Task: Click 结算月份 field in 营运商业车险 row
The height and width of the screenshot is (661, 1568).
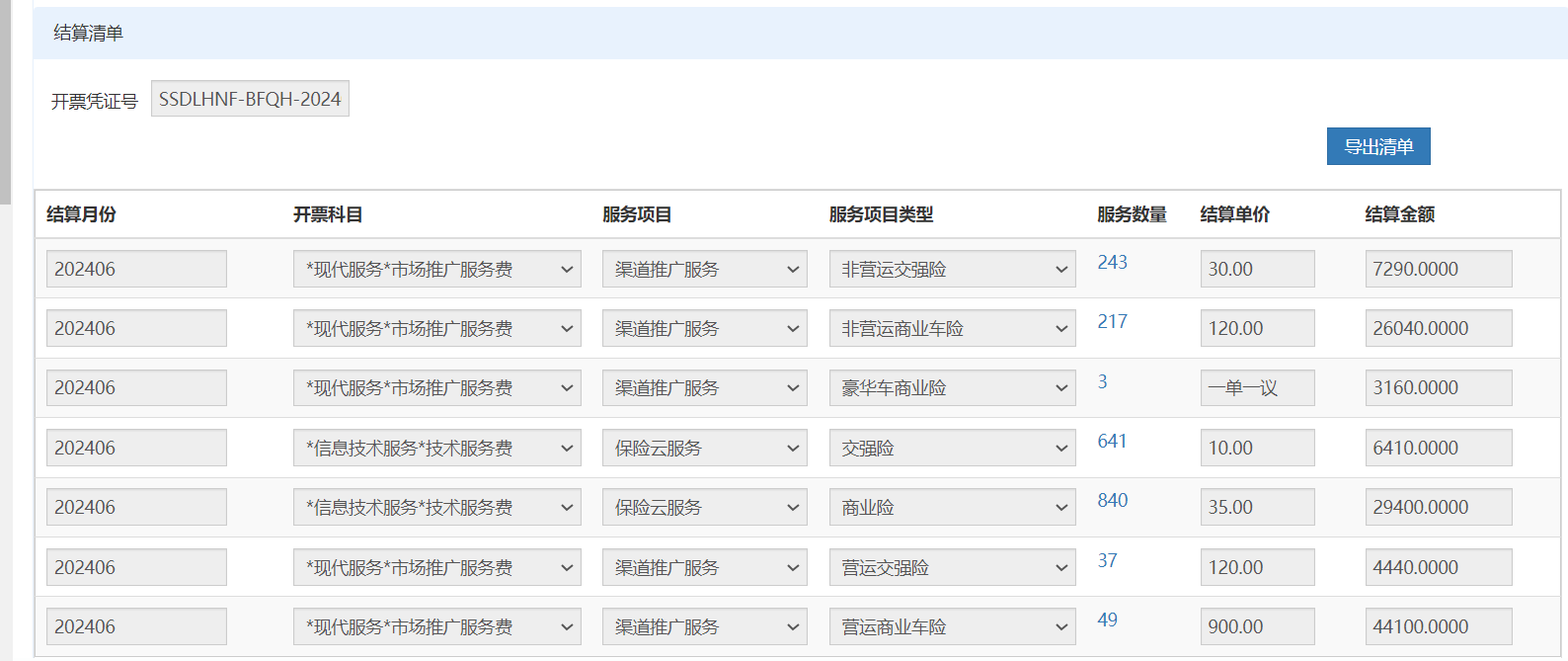Action: click(x=136, y=626)
